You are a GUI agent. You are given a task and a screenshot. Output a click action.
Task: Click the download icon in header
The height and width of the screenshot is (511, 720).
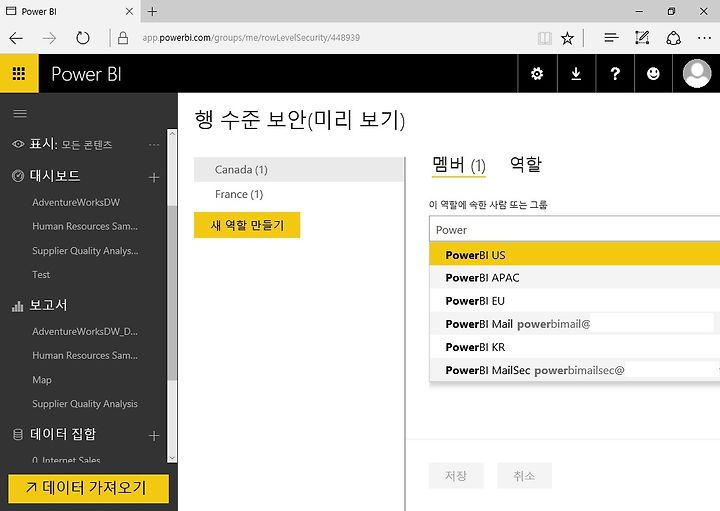tap(576, 73)
